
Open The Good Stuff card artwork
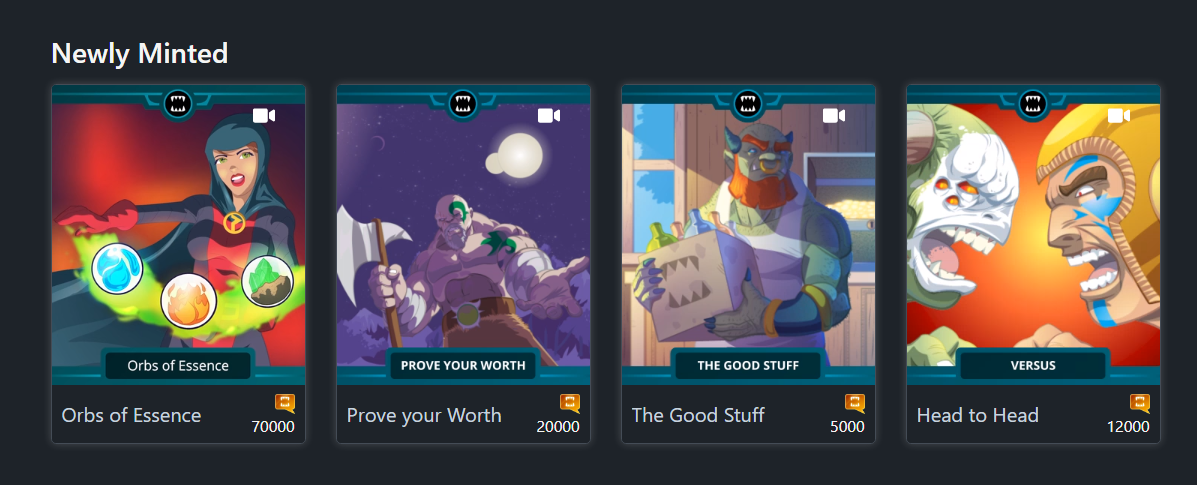click(x=748, y=234)
